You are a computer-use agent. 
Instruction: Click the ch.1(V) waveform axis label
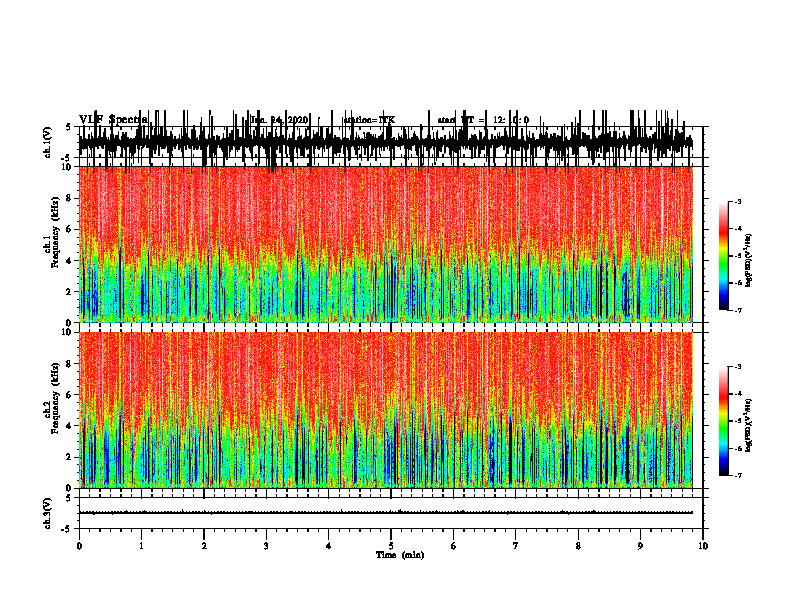pyautogui.click(x=48, y=142)
